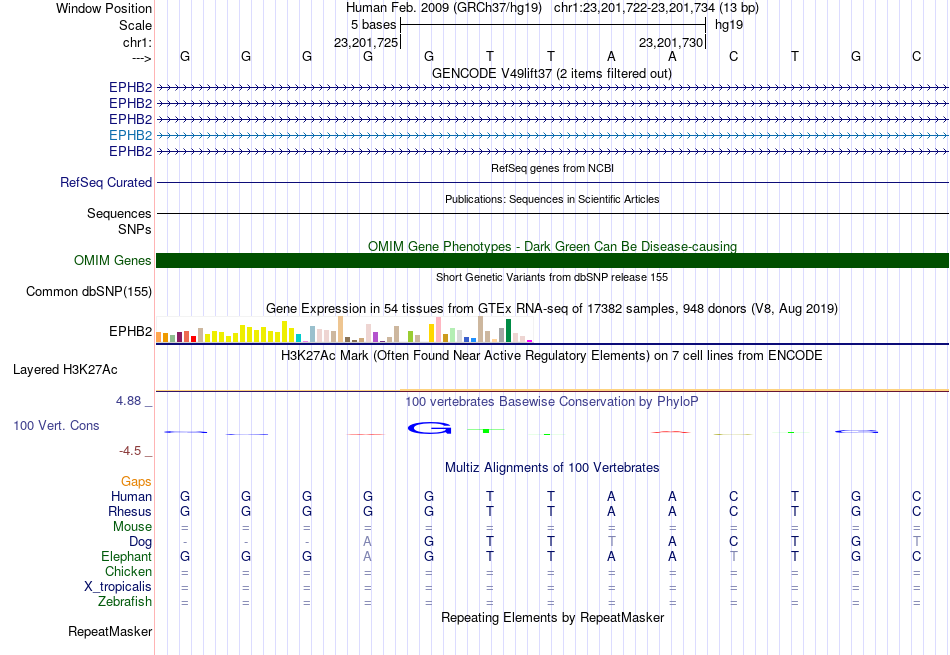Click the Layered H3K27Ac label
Screen dimensions: 950x655
tap(65, 370)
